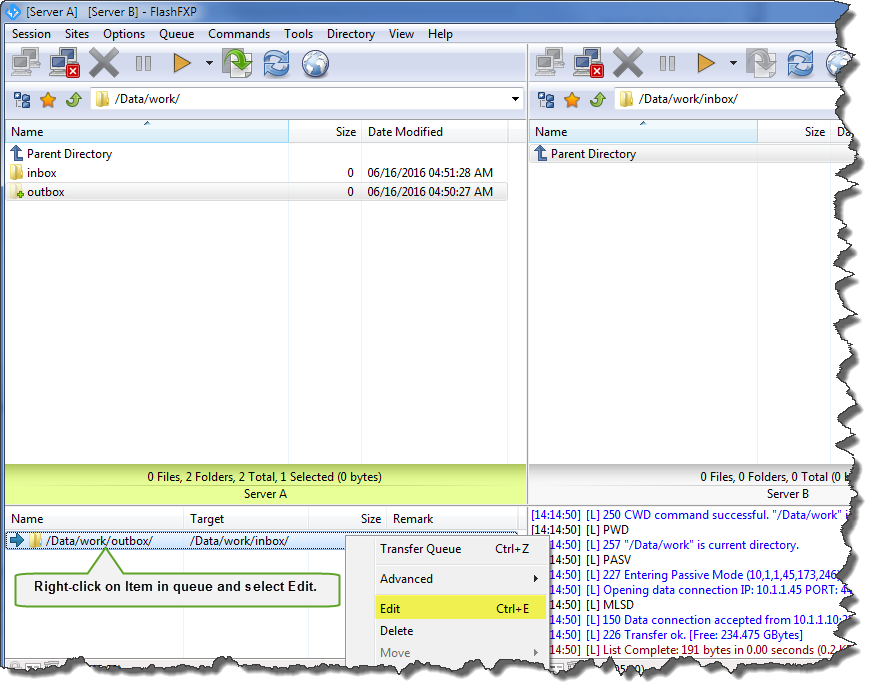Click Connect icon in Server A toolbar
Viewport: 880px width, 700px height.
coord(26,62)
